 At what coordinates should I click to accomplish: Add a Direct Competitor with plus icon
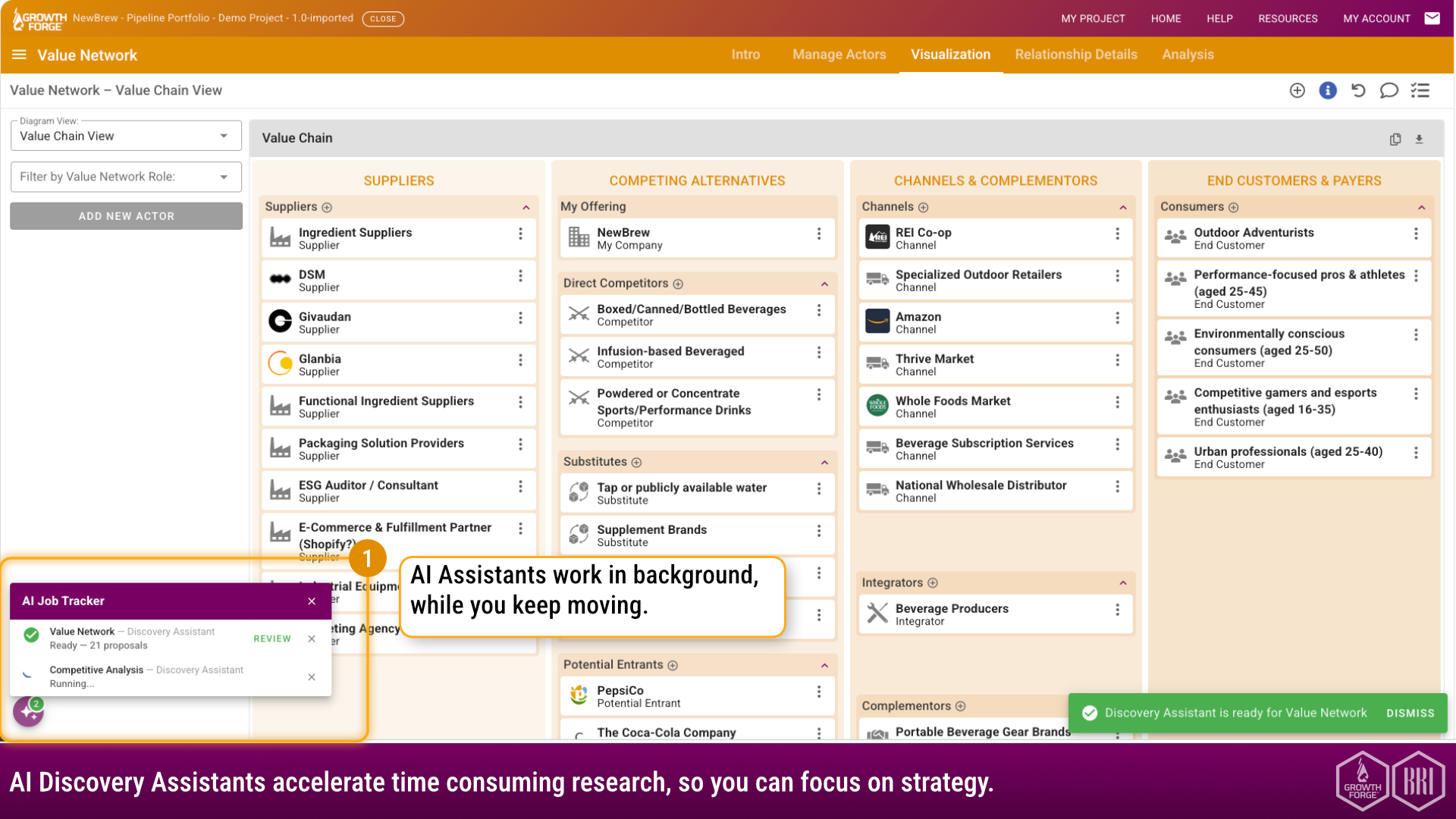678,284
